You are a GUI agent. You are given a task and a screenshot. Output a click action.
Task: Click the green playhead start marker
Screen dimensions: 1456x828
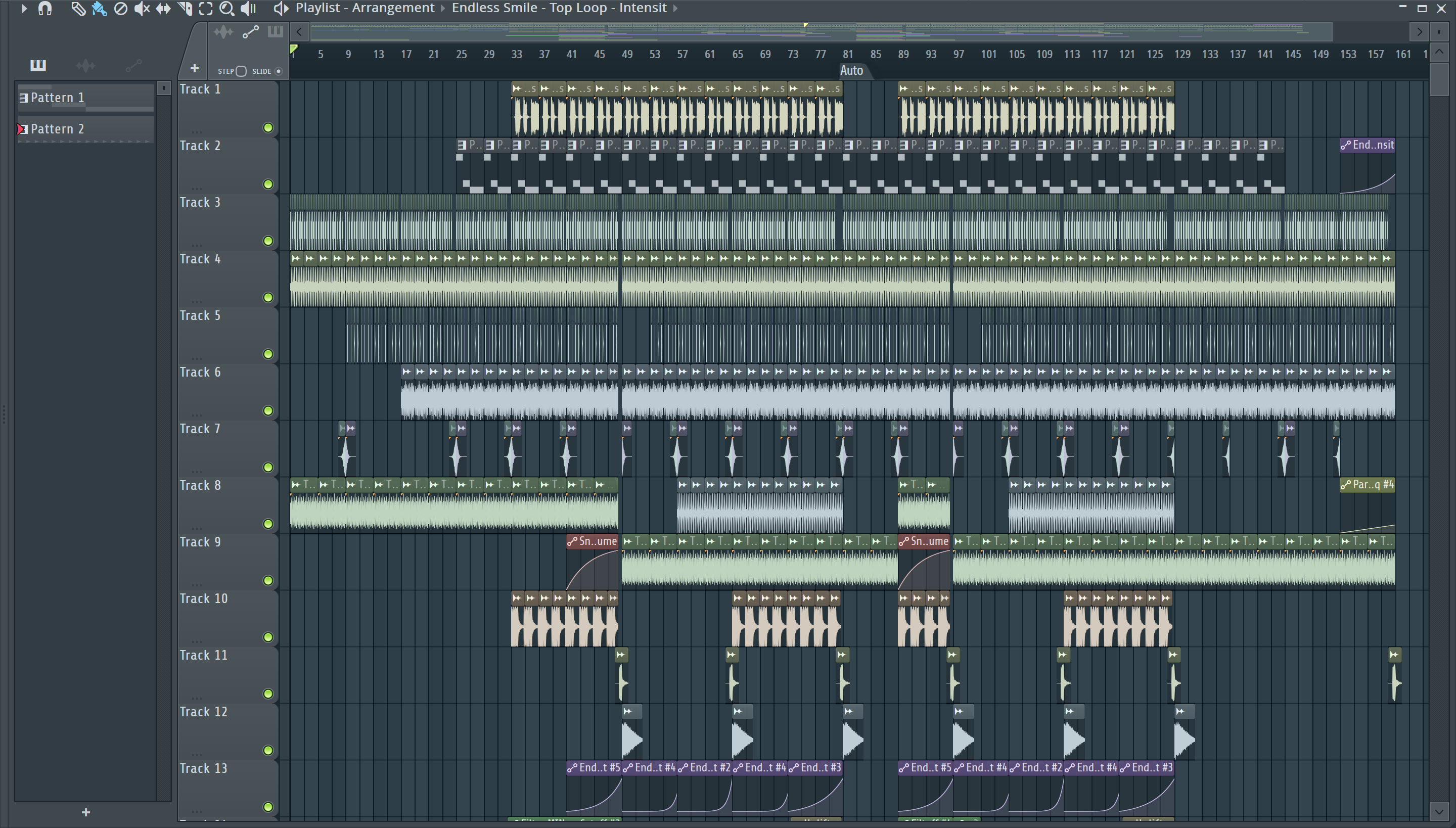point(293,49)
